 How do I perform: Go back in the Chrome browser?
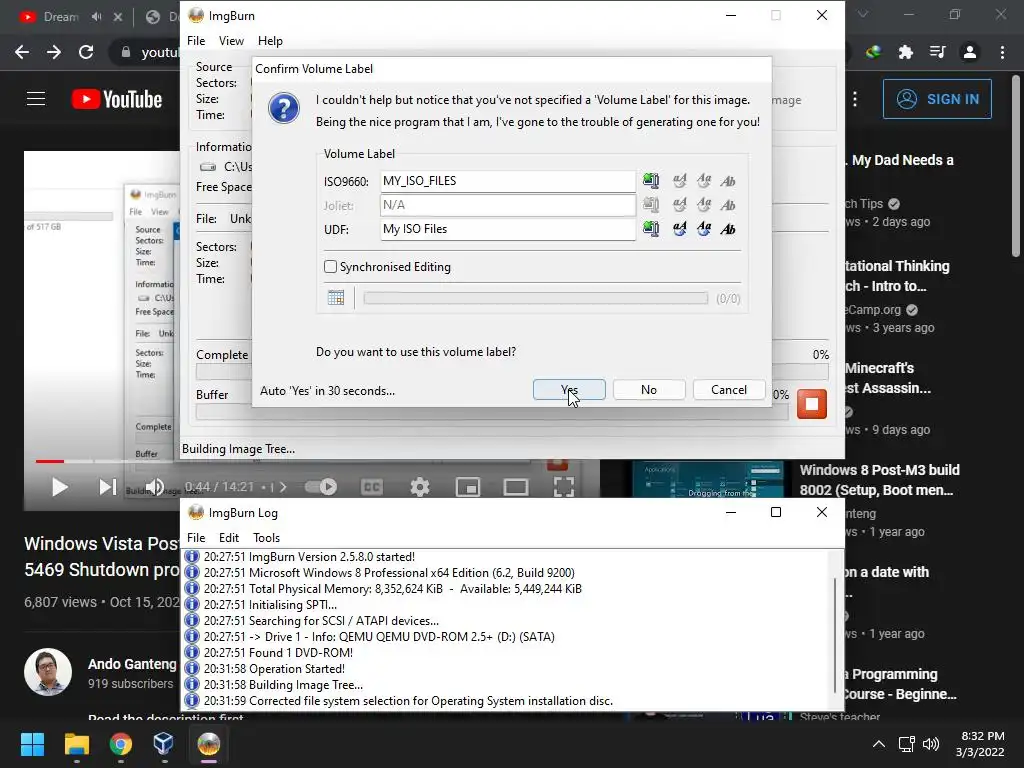click(x=22, y=52)
